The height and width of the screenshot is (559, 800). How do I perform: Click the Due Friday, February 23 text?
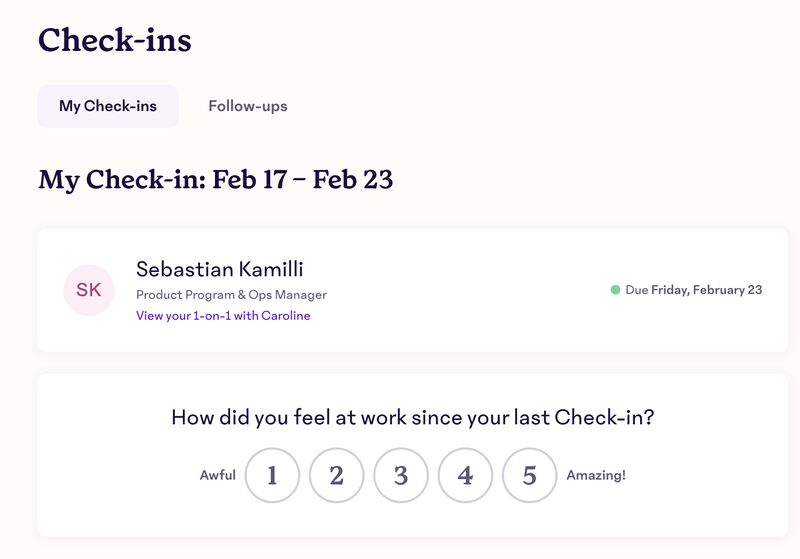coord(694,290)
